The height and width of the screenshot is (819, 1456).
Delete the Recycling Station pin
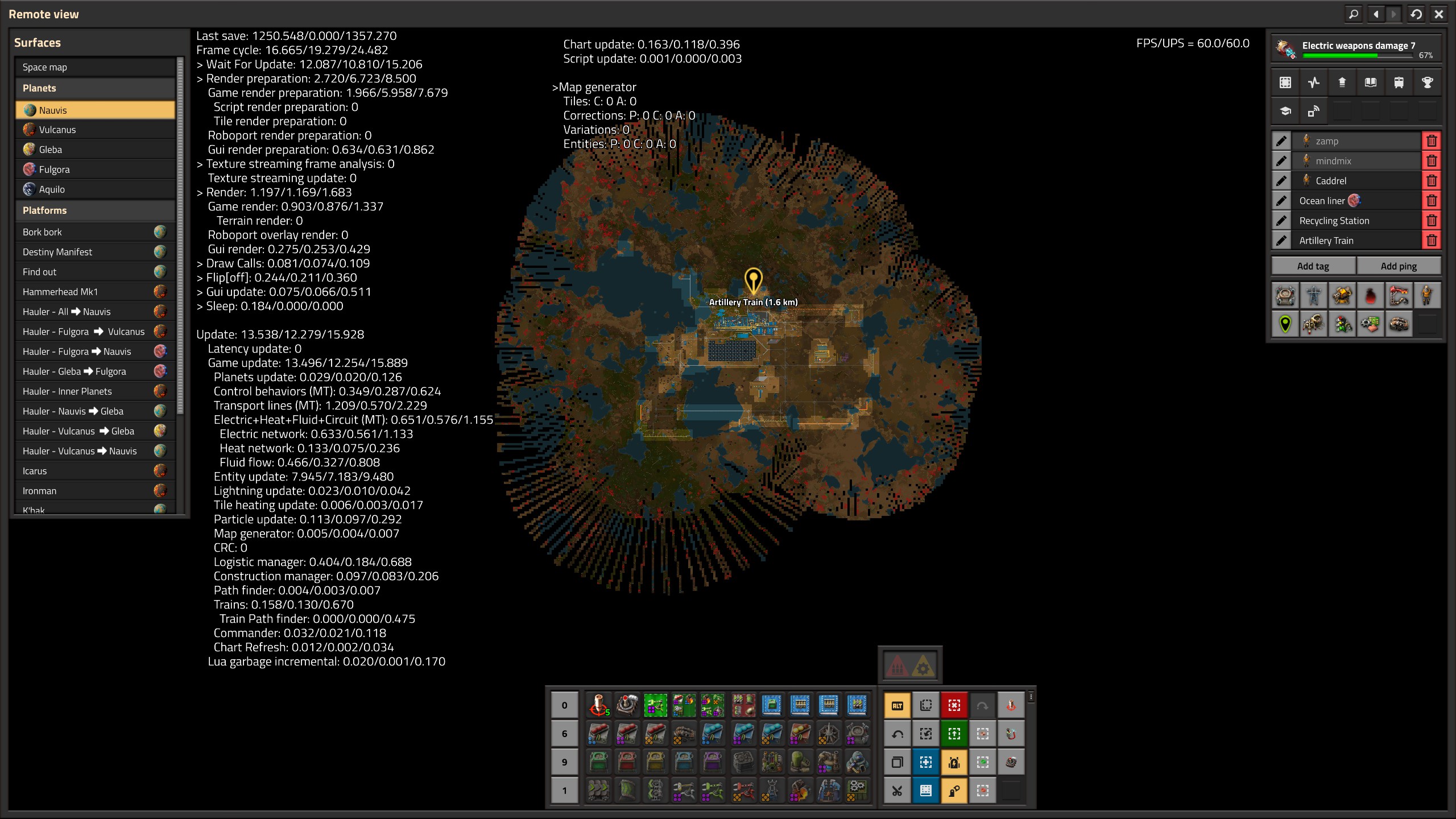pos(1432,221)
